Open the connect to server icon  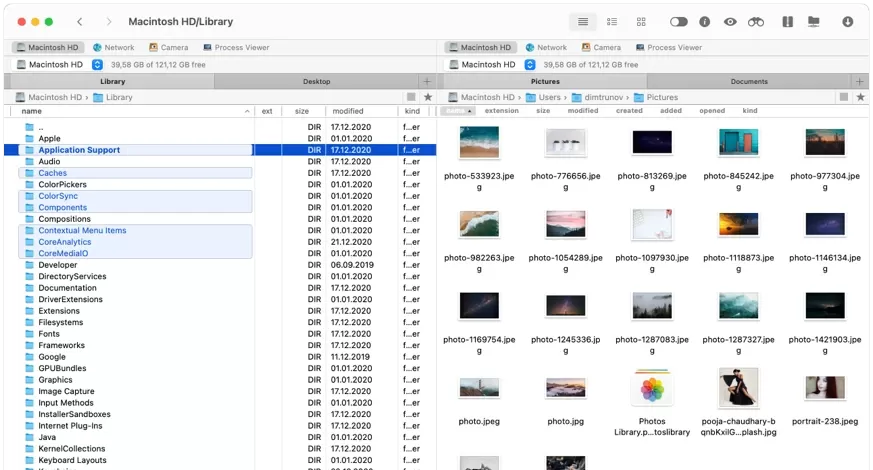(814, 21)
